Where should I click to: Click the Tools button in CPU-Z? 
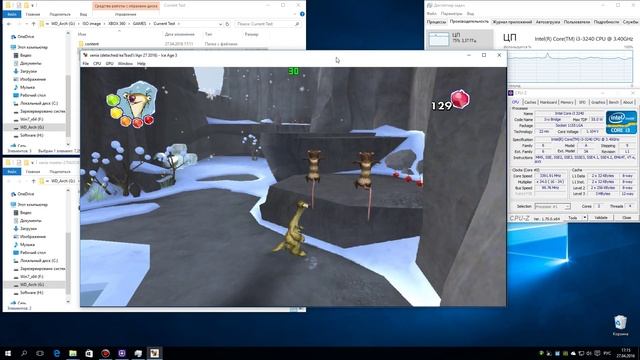coord(573,218)
